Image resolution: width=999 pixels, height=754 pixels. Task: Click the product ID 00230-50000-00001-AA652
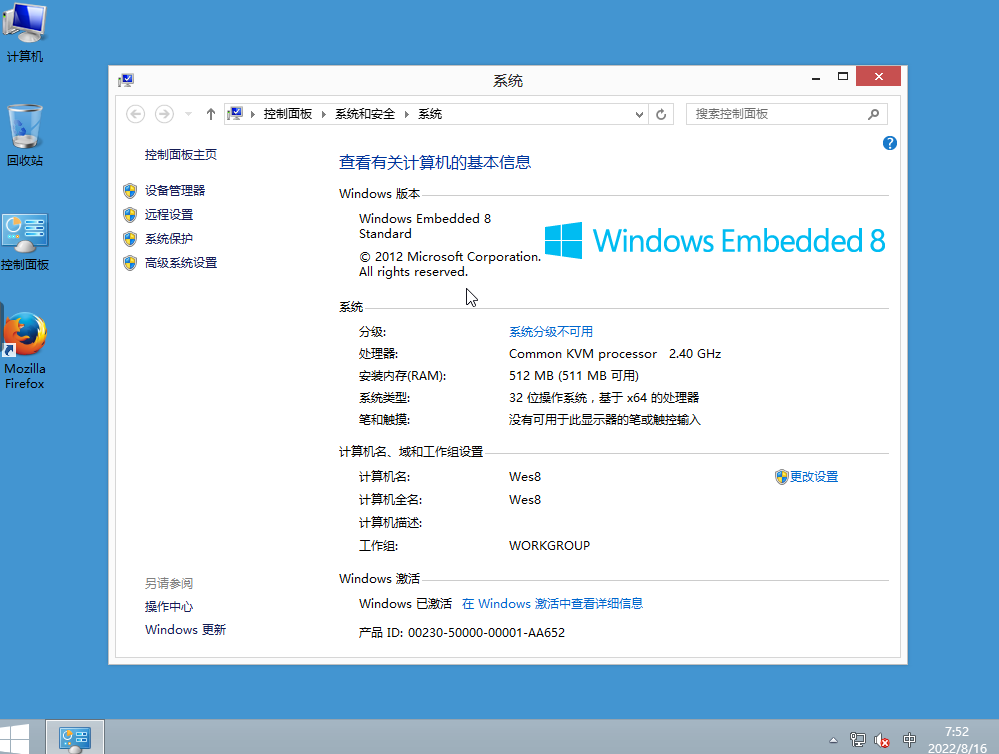tap(486, 633)
